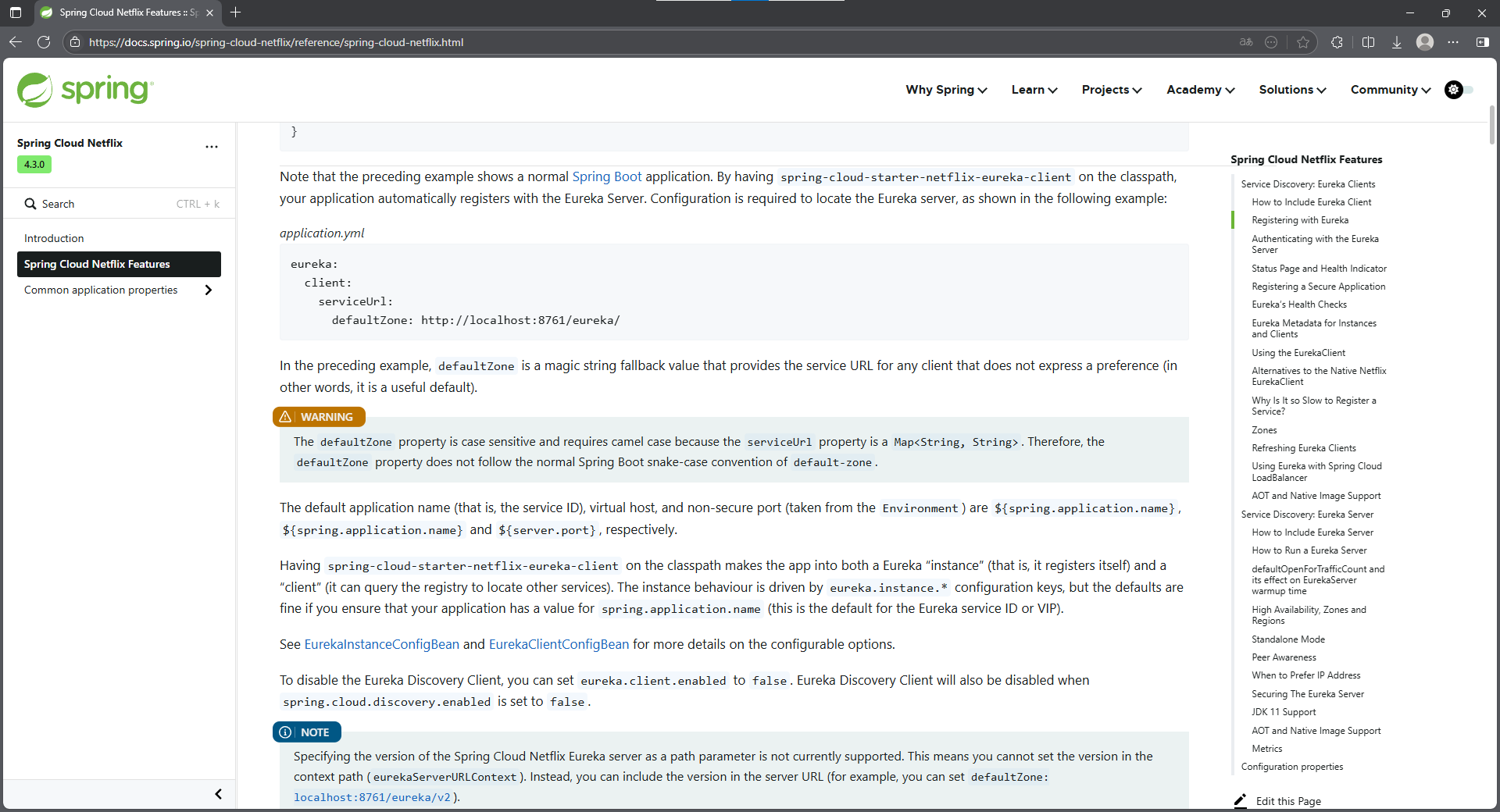Click the browser address bar
This screenshot has width=1500, height=812.
click(656, 42)
